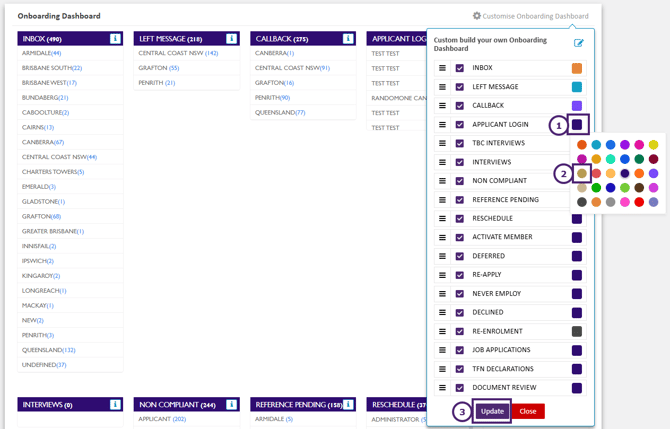Disable the TBC INTERVIEWS checkbox
This screenshot has width=670, height=429.
(460, 143)
